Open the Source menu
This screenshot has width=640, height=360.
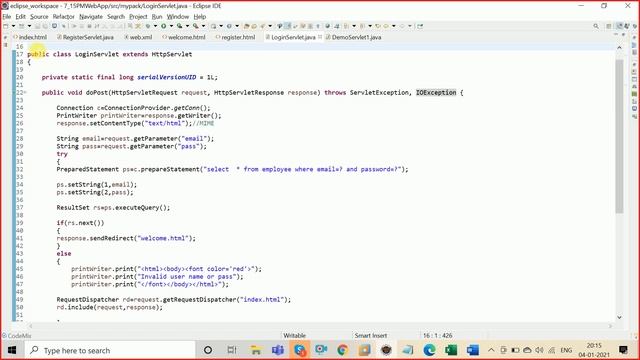pos(39,17)
